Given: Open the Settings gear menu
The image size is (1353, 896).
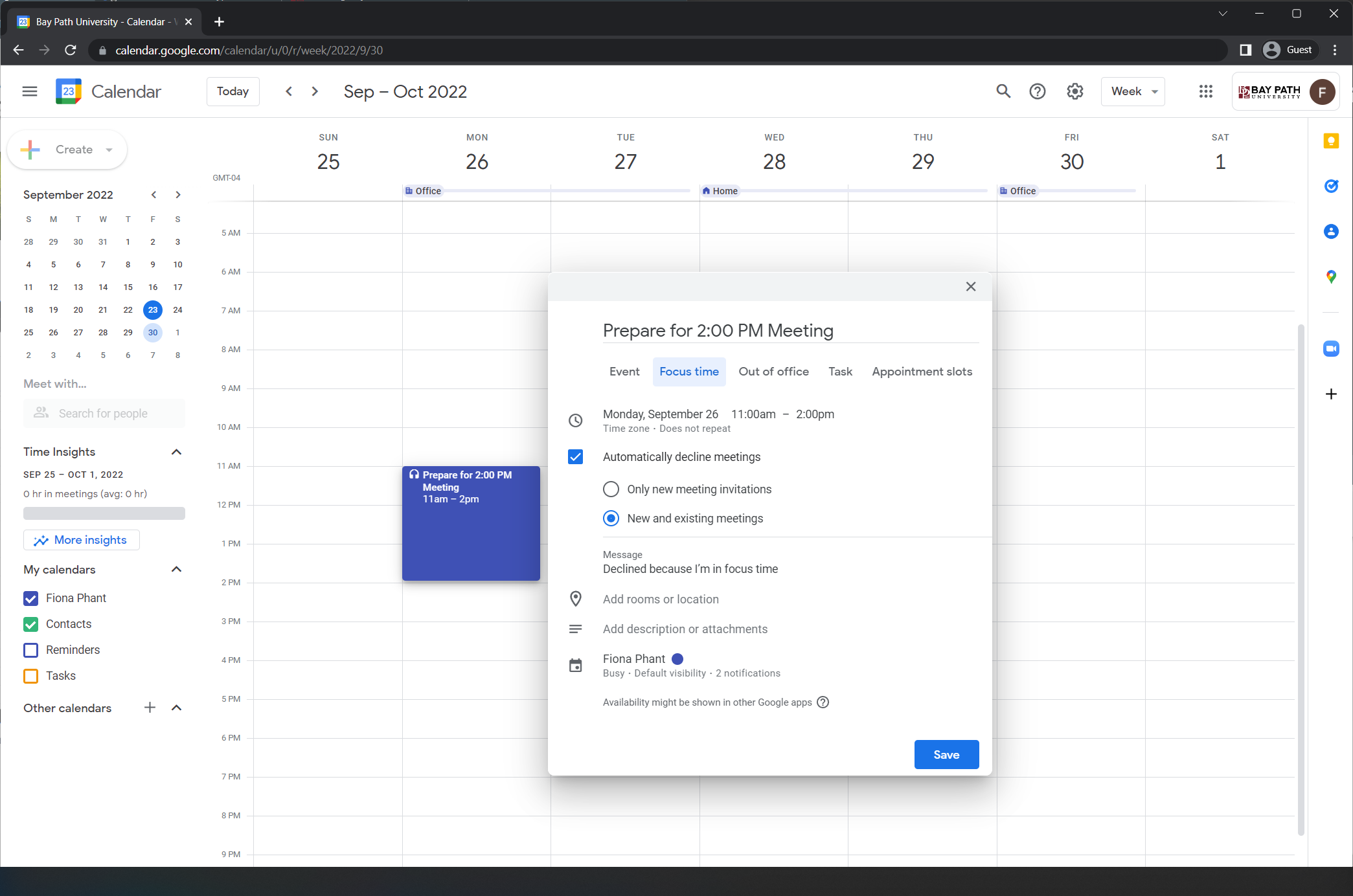Looking at the screenshot, I should (x=1074, y=91).
